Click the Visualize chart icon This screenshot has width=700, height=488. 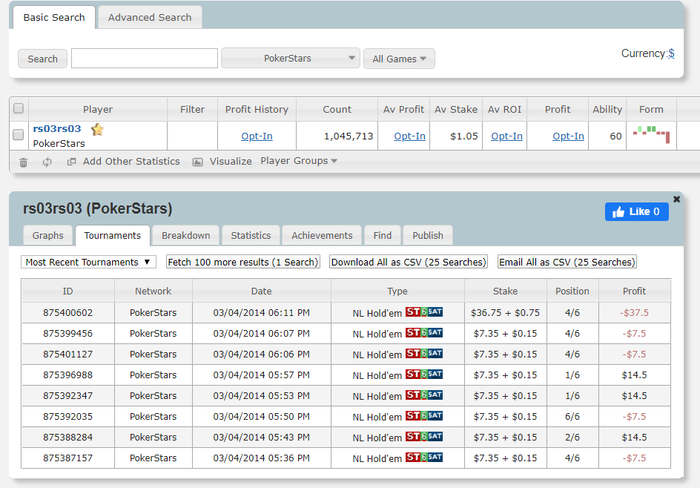tap(197, 162)
